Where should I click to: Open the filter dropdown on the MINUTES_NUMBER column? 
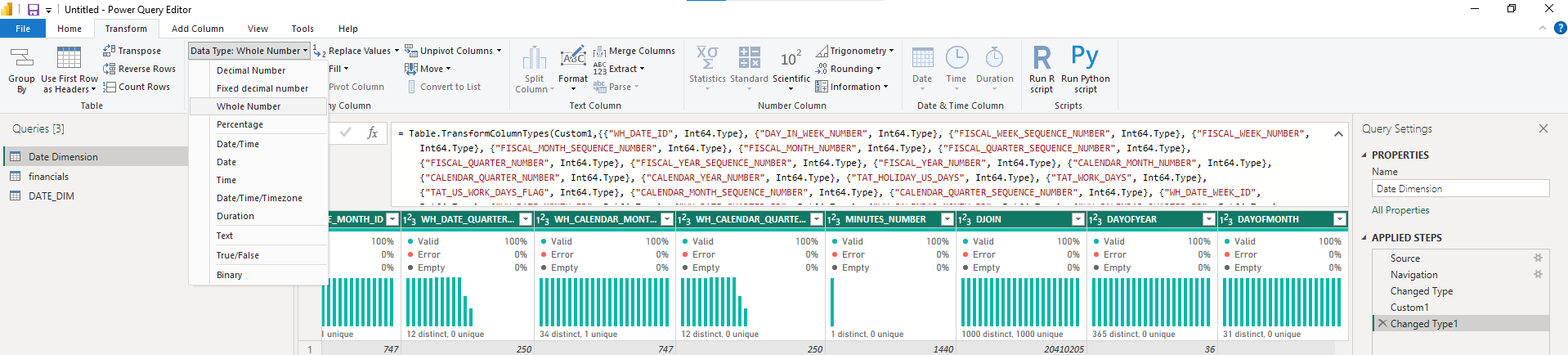[x=948, y=219]
